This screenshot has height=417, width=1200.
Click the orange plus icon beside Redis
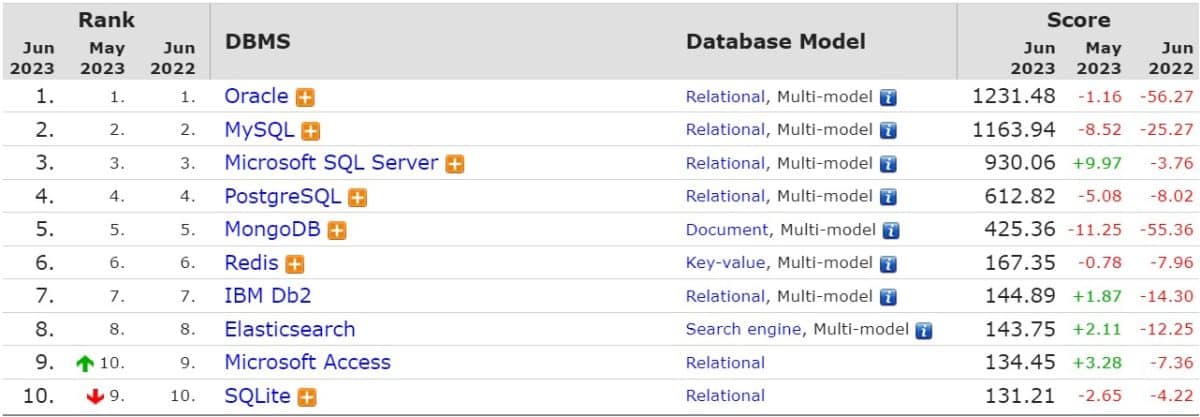tap(295, 264)
